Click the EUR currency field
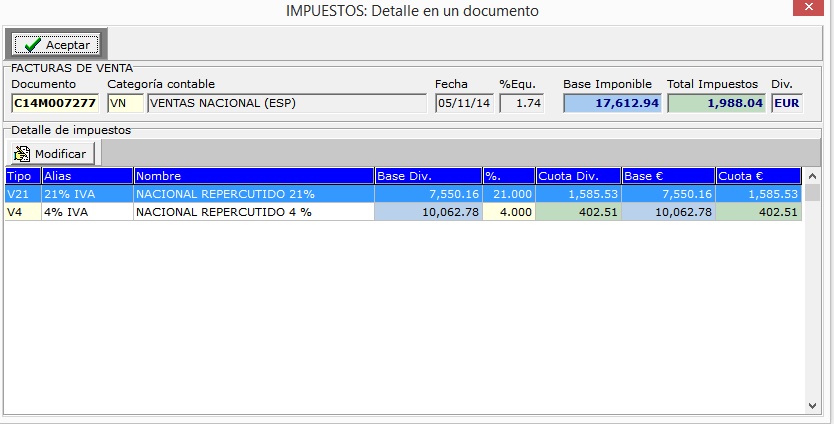The width and height of the screenshot is (834, 424). tap(786, 103)
